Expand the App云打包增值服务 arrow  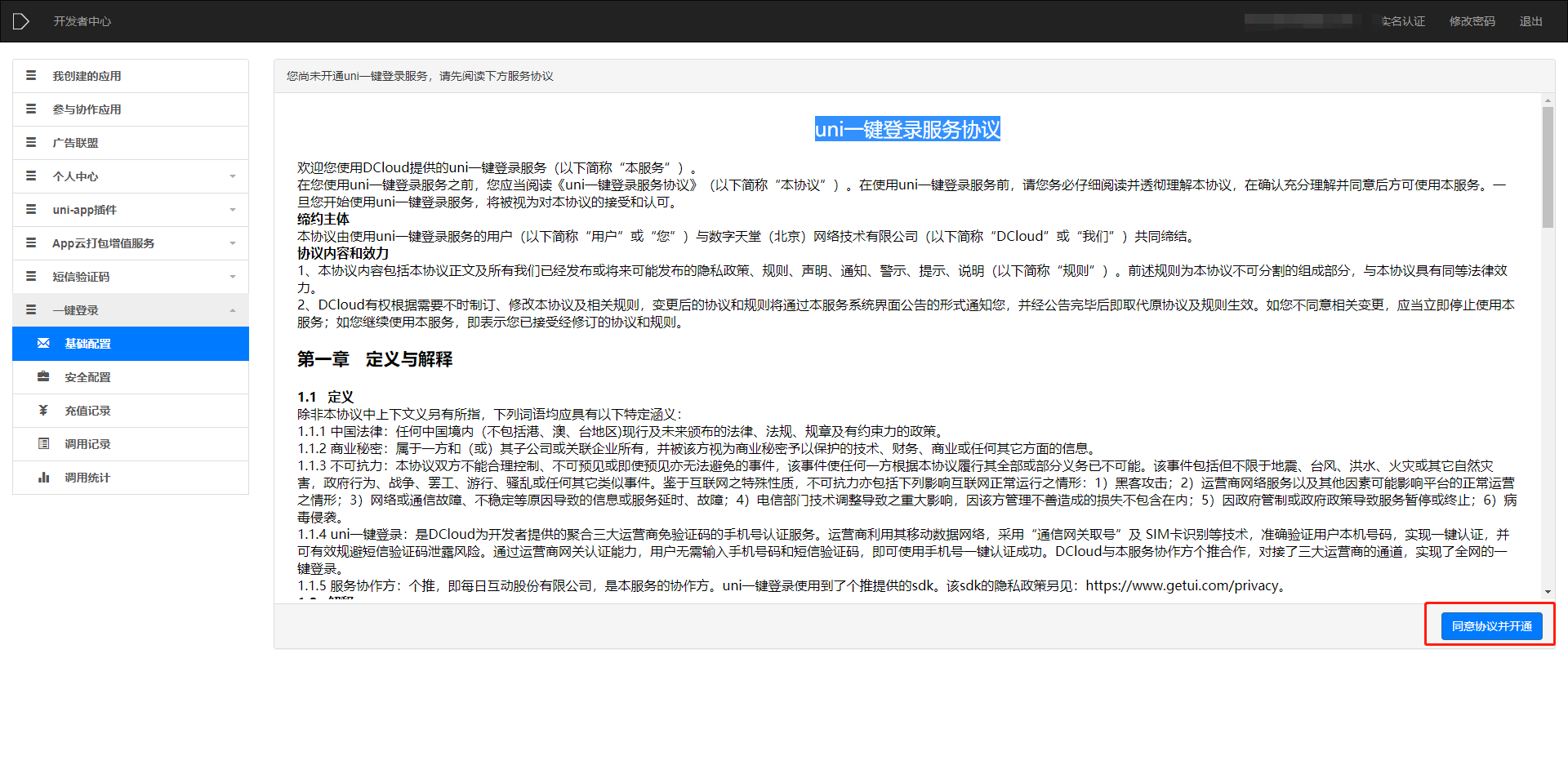(233, 243)
